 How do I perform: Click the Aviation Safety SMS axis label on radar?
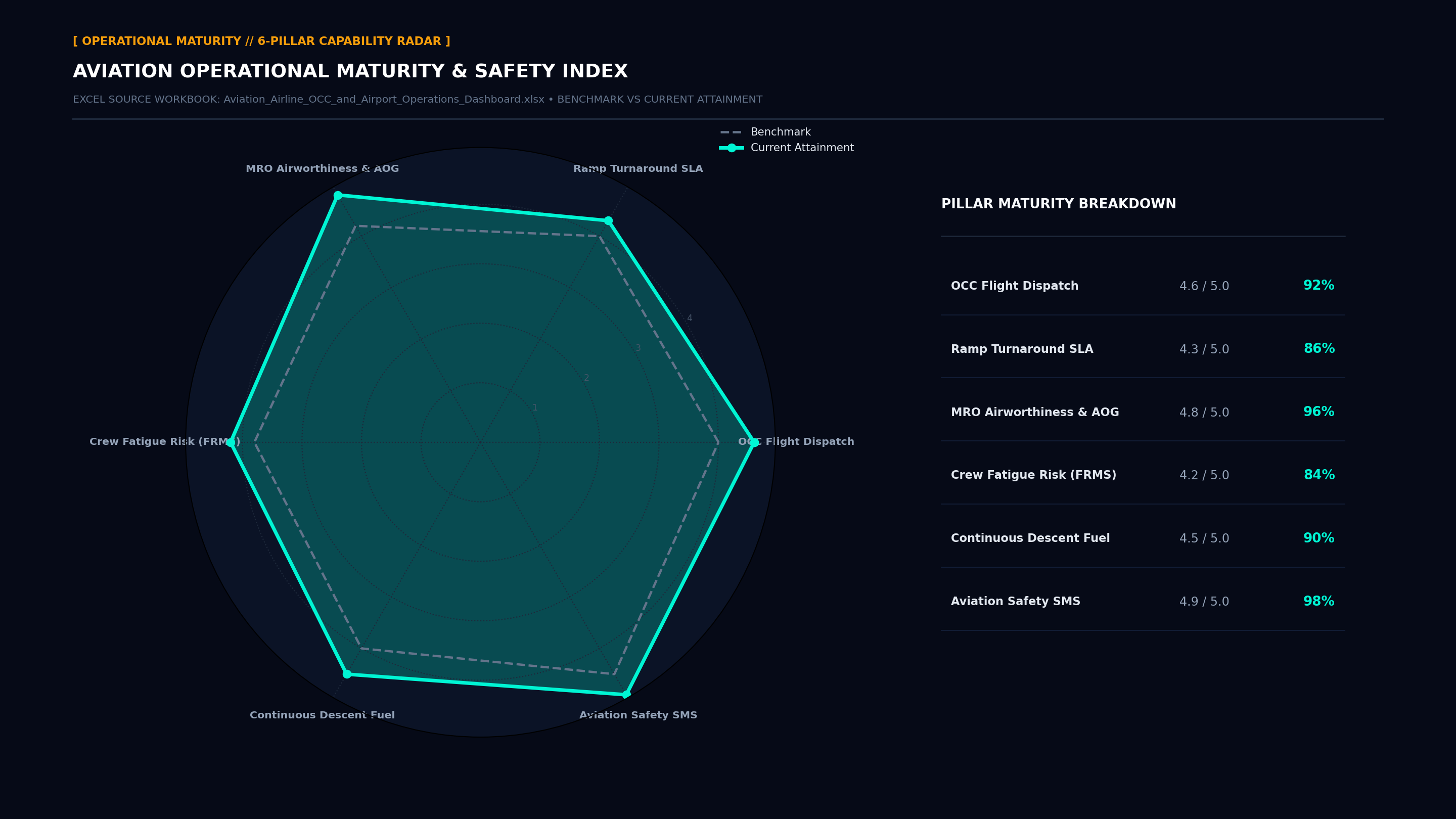[638, 715]
